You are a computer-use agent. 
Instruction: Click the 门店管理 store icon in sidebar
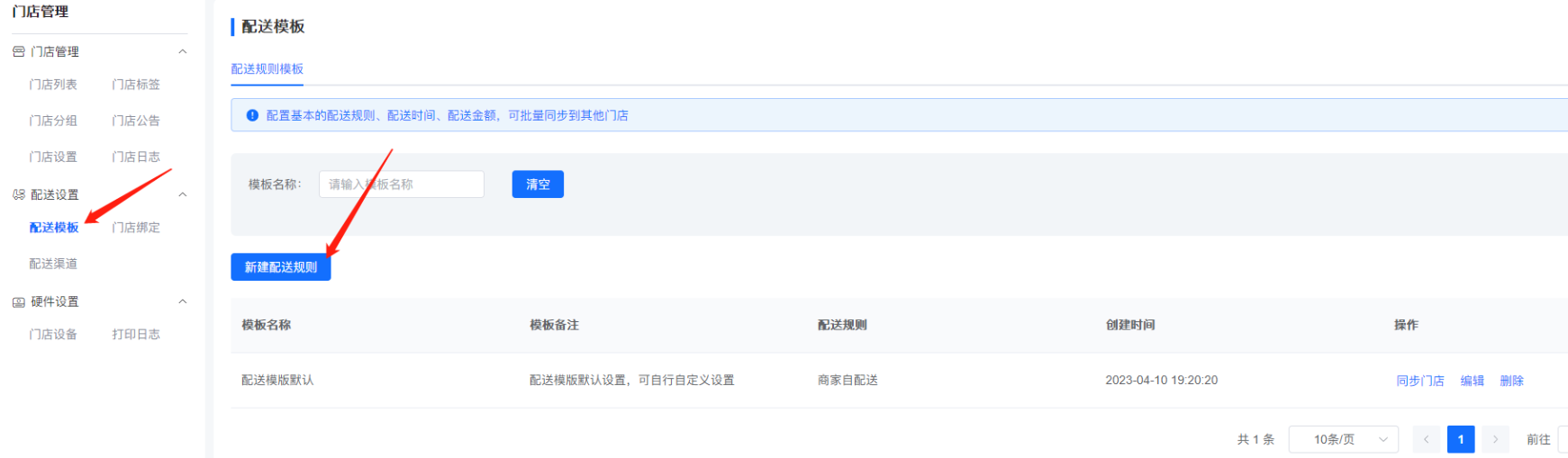click(x=18, y=52)
